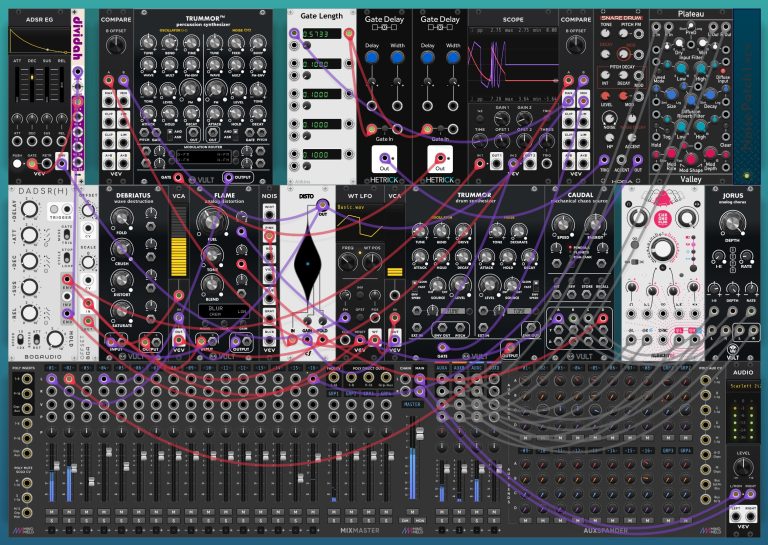Open the Scarlett audio device selector on AUDIO
The height and width of the screenshot is (545, 768).
(743, 386)
